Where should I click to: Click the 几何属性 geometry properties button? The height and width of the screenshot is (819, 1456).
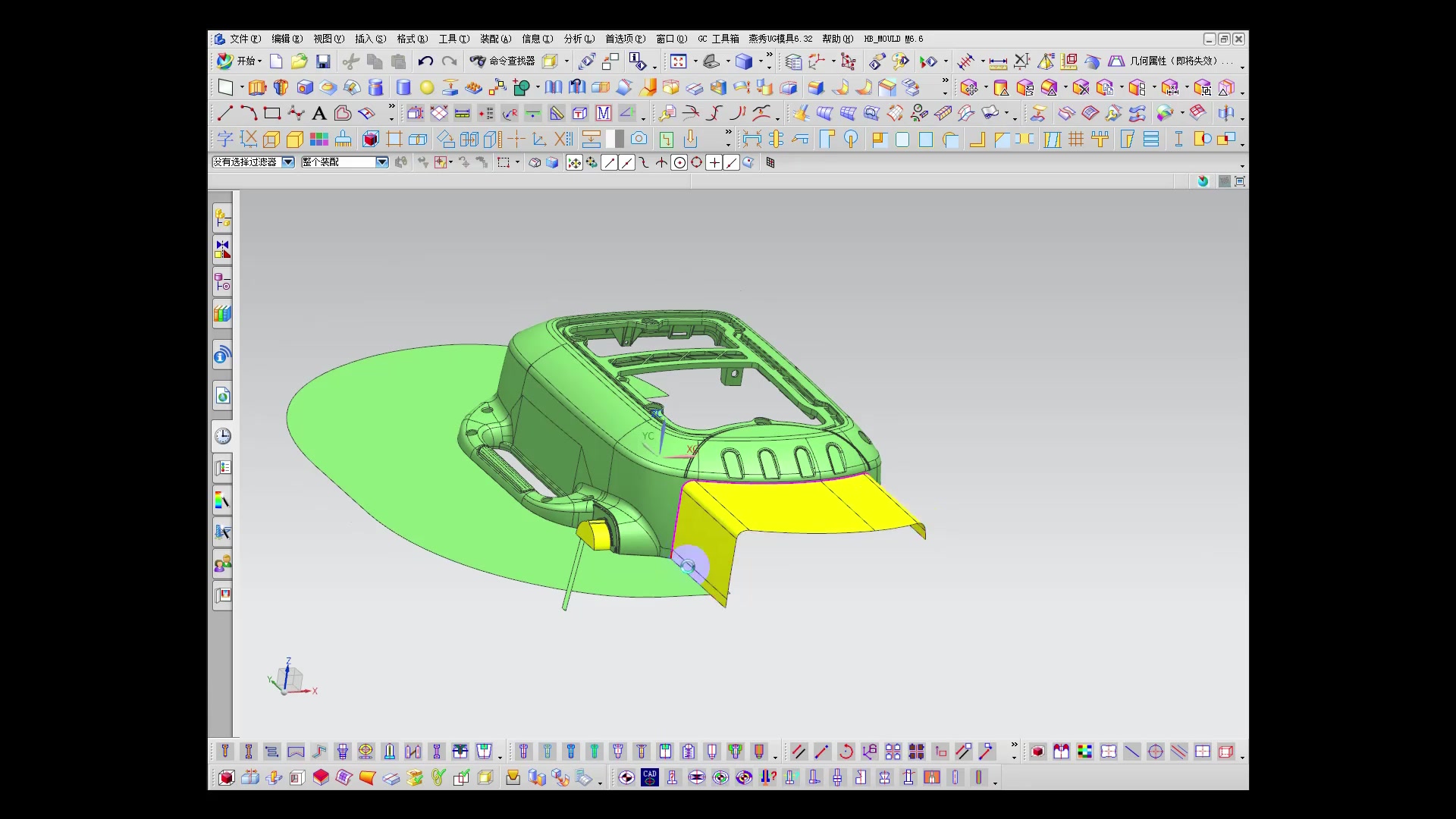pos(1172,61)
